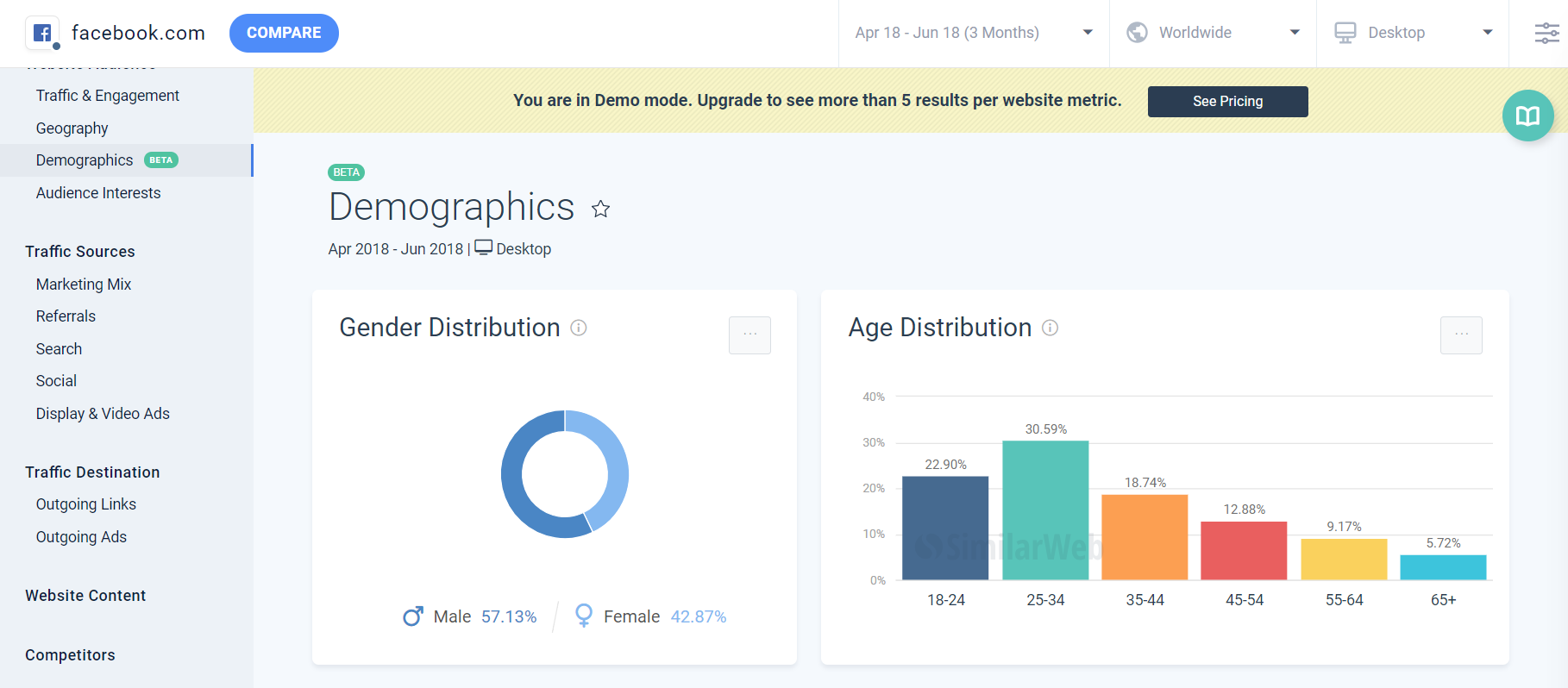This screenshot has width=1568, height=688.
Task: Click the BETA badge above Demographics title
Action: [x=346, y=172]
